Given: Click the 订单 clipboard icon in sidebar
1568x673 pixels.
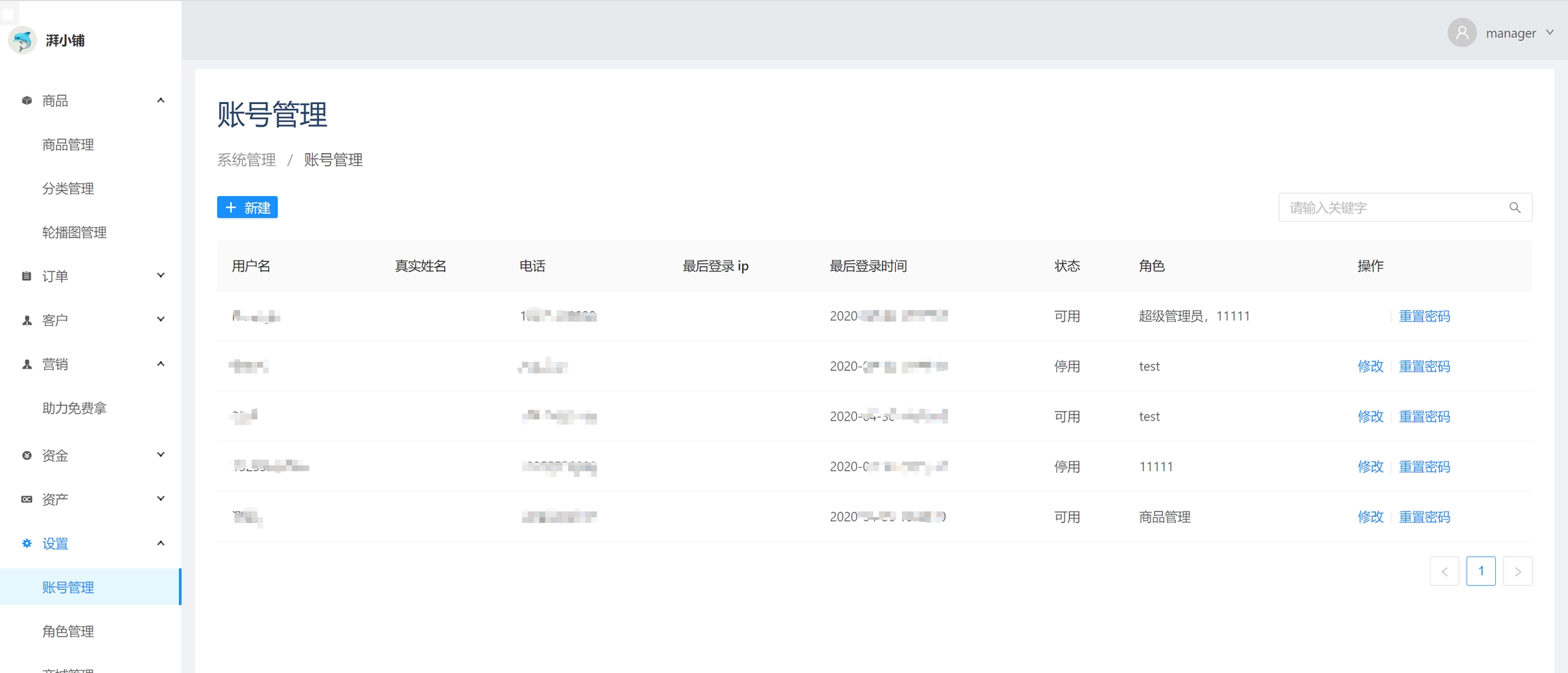Looking at the screenshot, I should tap(27, 276).
